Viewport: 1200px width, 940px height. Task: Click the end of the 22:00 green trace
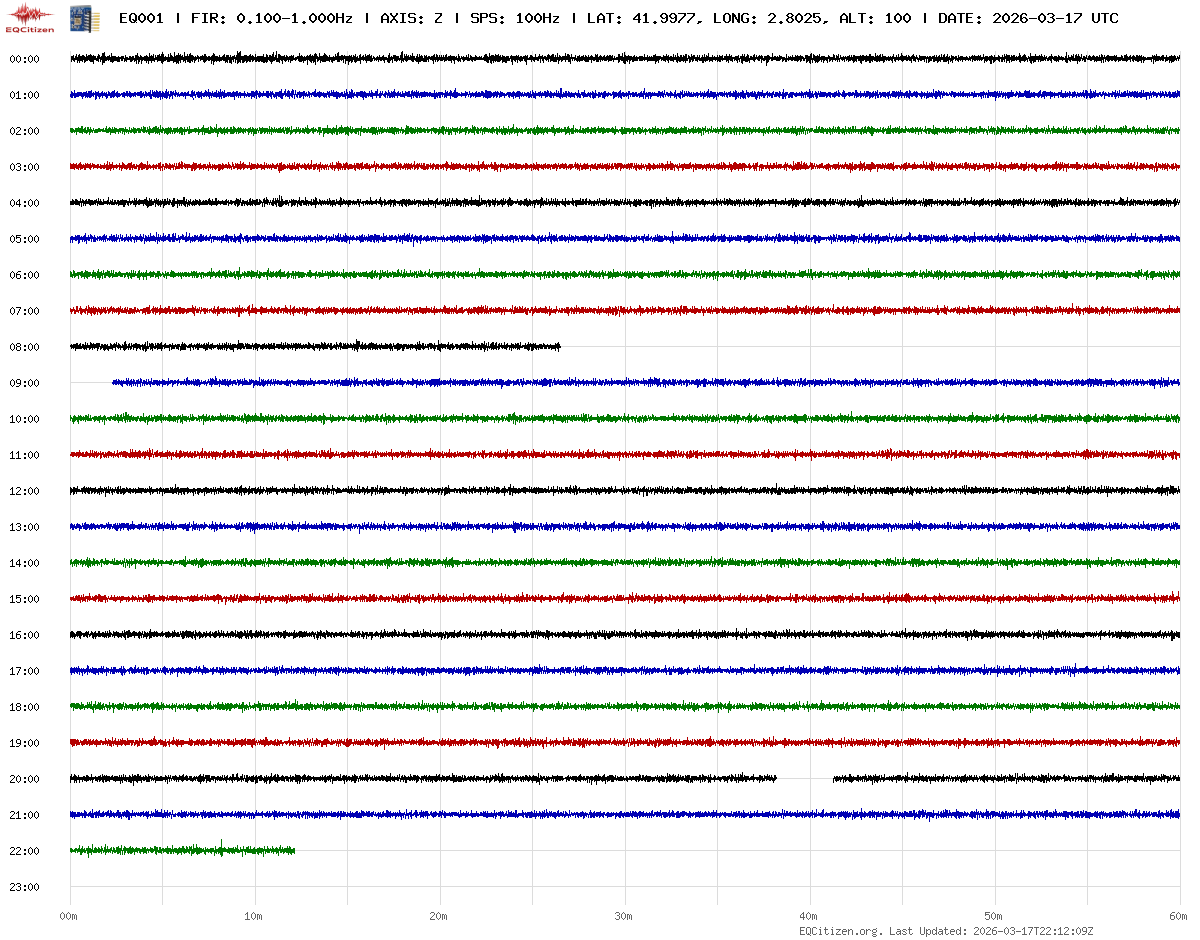tap(293, 850)
